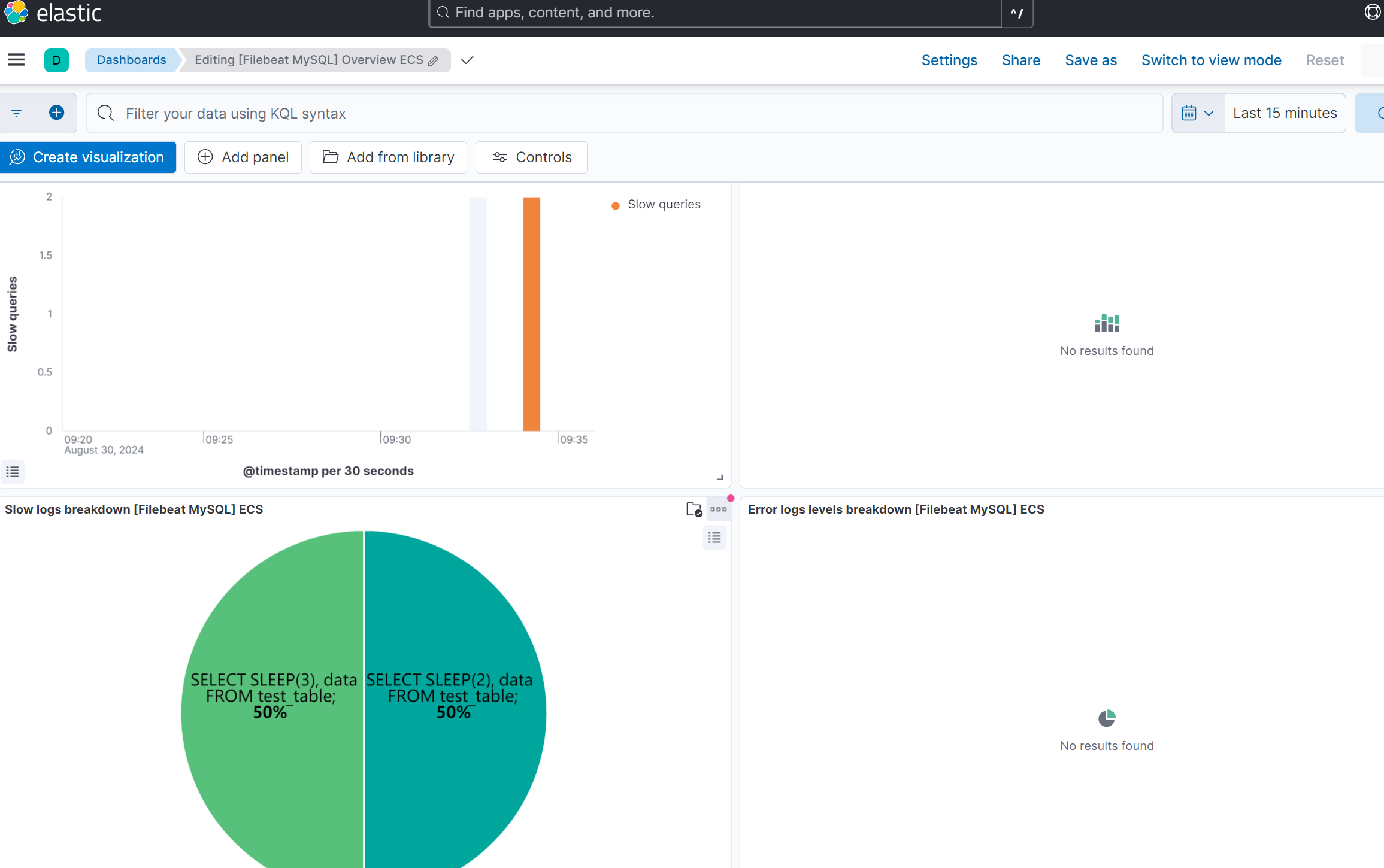
Task: Click the saved checkmark icon
Action: coord(468,60)
